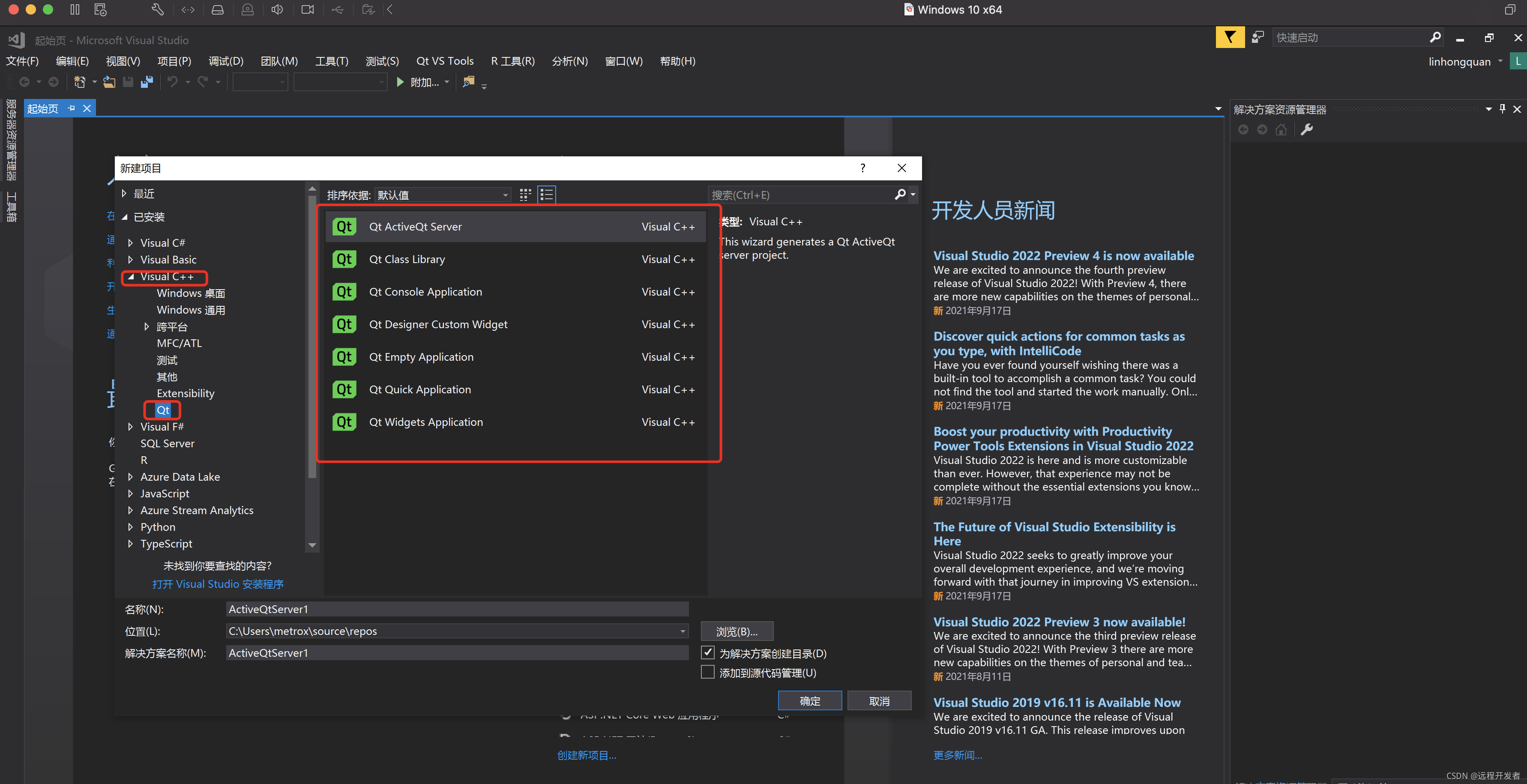Click the template search magnifier icon

coord(900,195)
